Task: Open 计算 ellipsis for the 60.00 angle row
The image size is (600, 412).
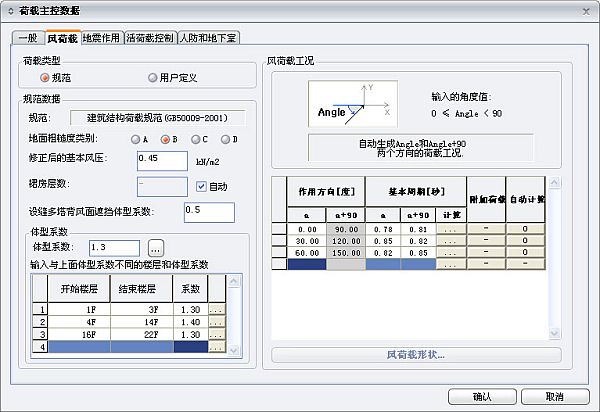Action: pos(451,254)
